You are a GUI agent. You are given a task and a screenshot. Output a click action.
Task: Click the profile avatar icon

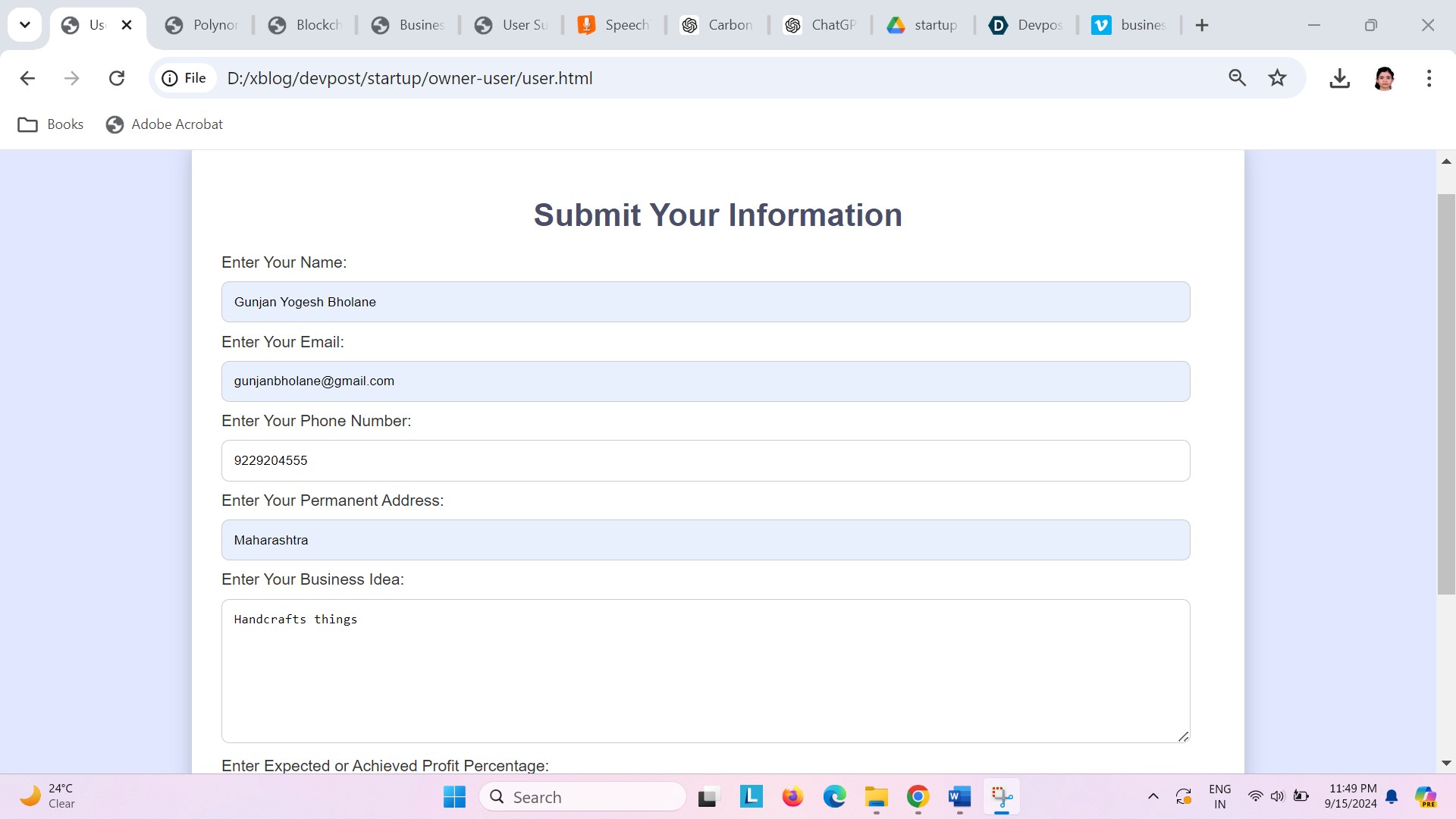point(1384,78)
